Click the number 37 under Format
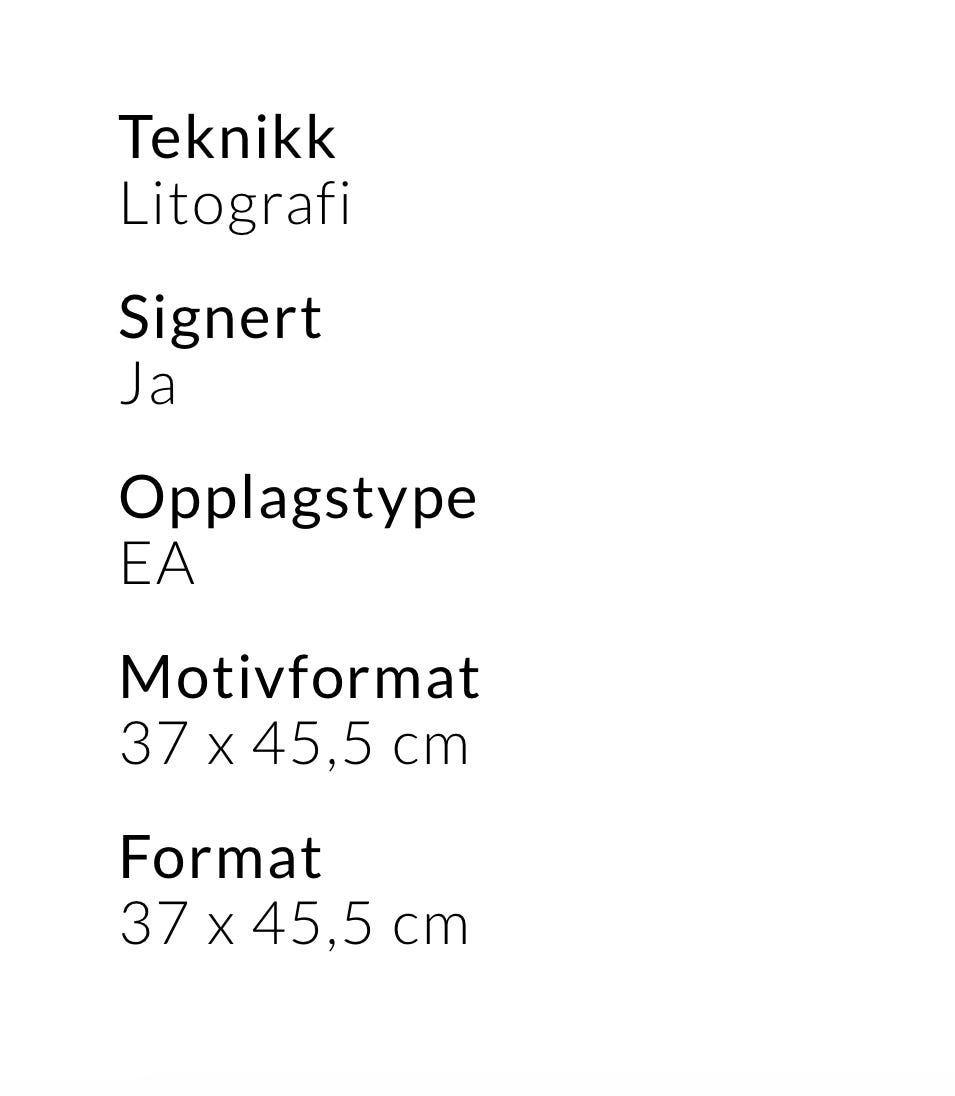 [x=150, y=924]
